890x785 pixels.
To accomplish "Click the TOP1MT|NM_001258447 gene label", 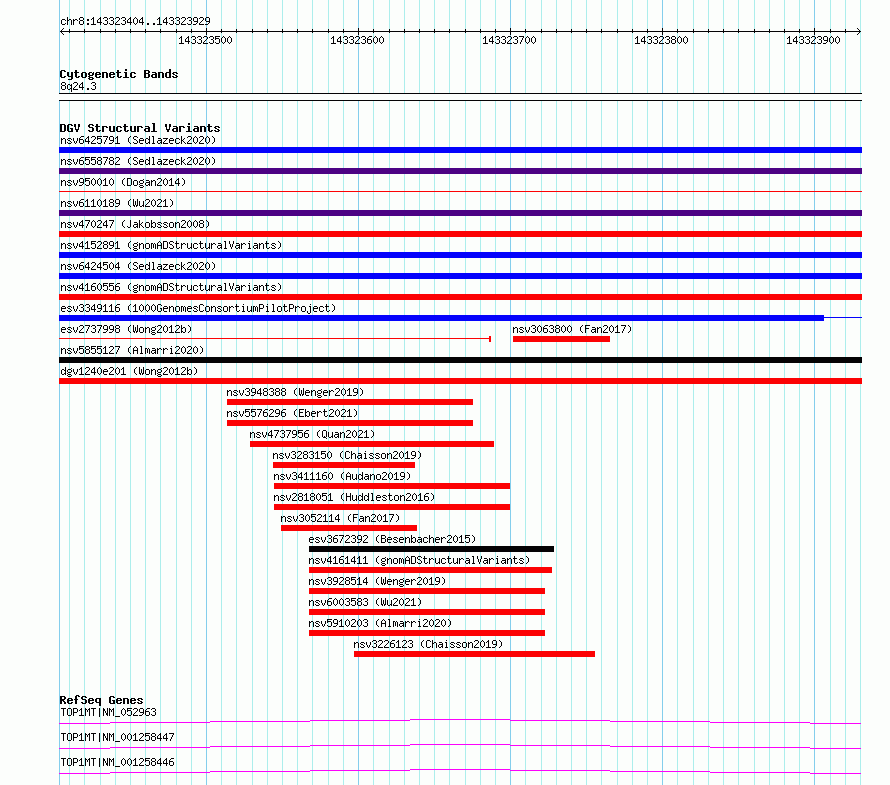I will [x=117, y=737].
